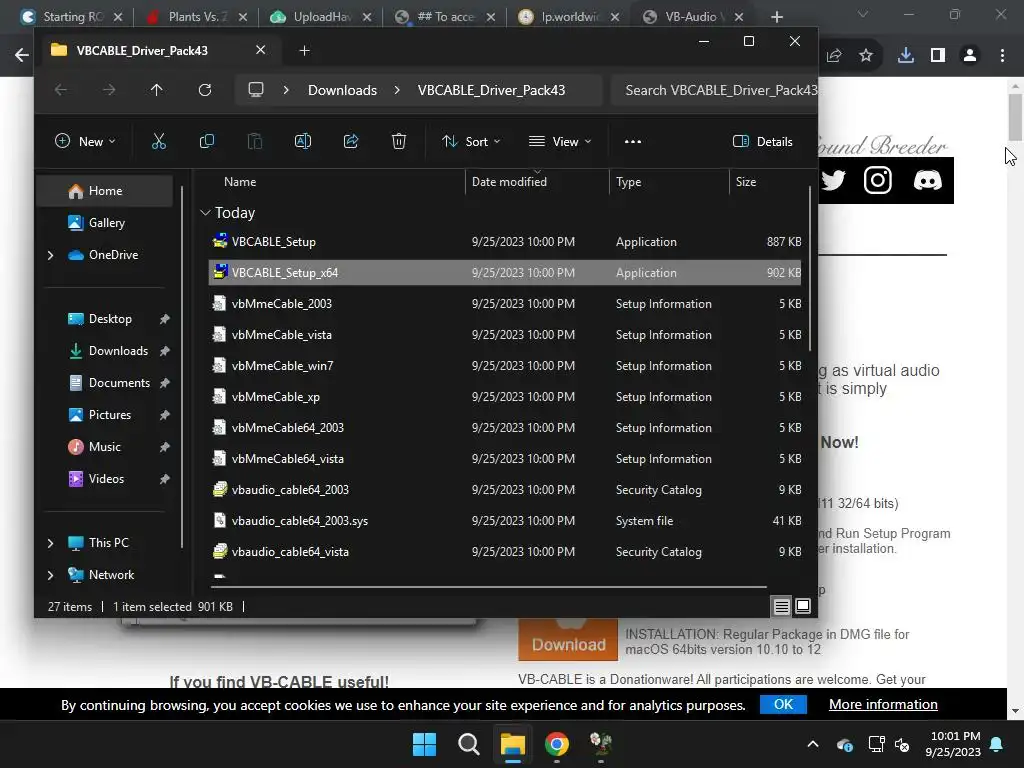Refresh the Explorer folder view
This screenshot has width=1024, height=768.
click(205, 90)
